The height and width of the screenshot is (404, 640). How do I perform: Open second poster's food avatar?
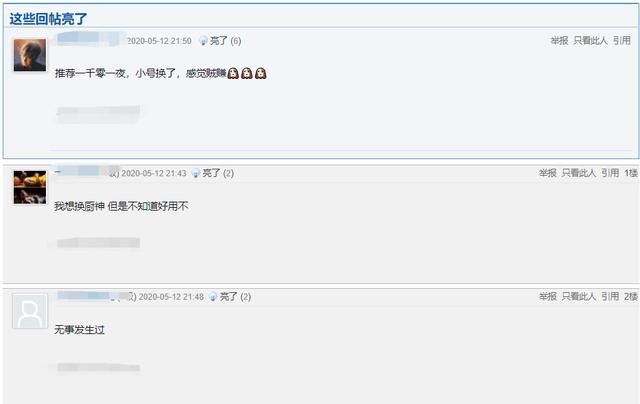coord(30,187)
